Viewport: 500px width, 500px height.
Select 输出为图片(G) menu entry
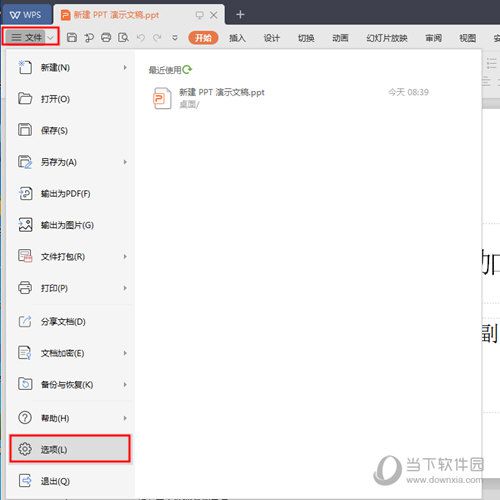[x=70, y=225]
